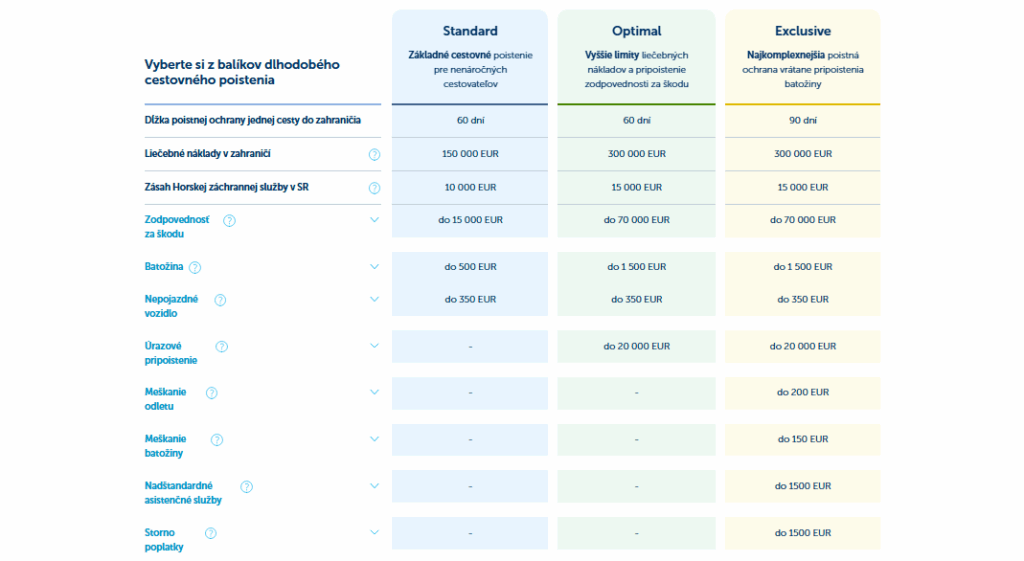This screenshot has height=561, width=1024.
Task: Open the info icon beside Zodpovednosť za škodu
Action: [229, 220]
